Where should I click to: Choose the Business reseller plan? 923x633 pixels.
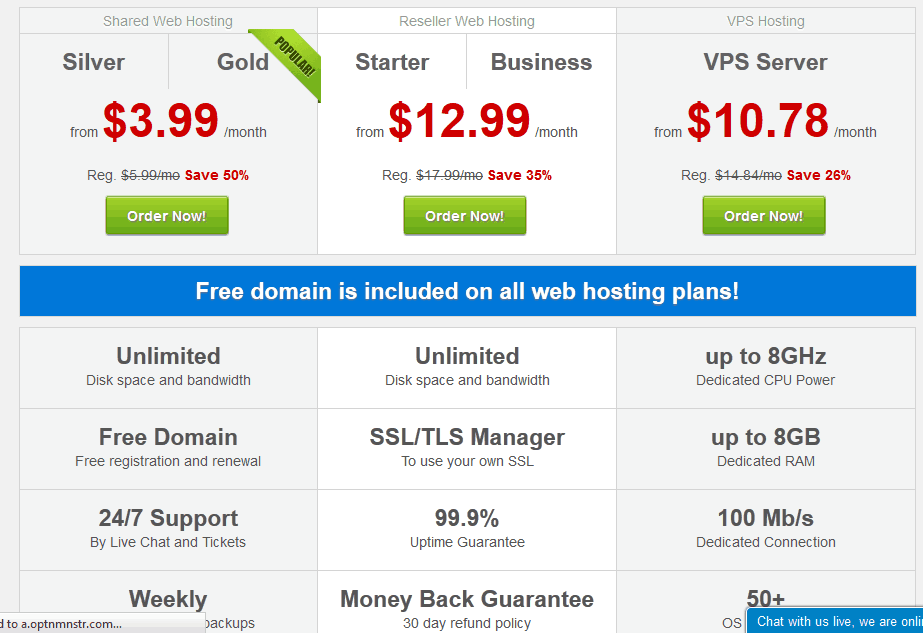[541, 62]
